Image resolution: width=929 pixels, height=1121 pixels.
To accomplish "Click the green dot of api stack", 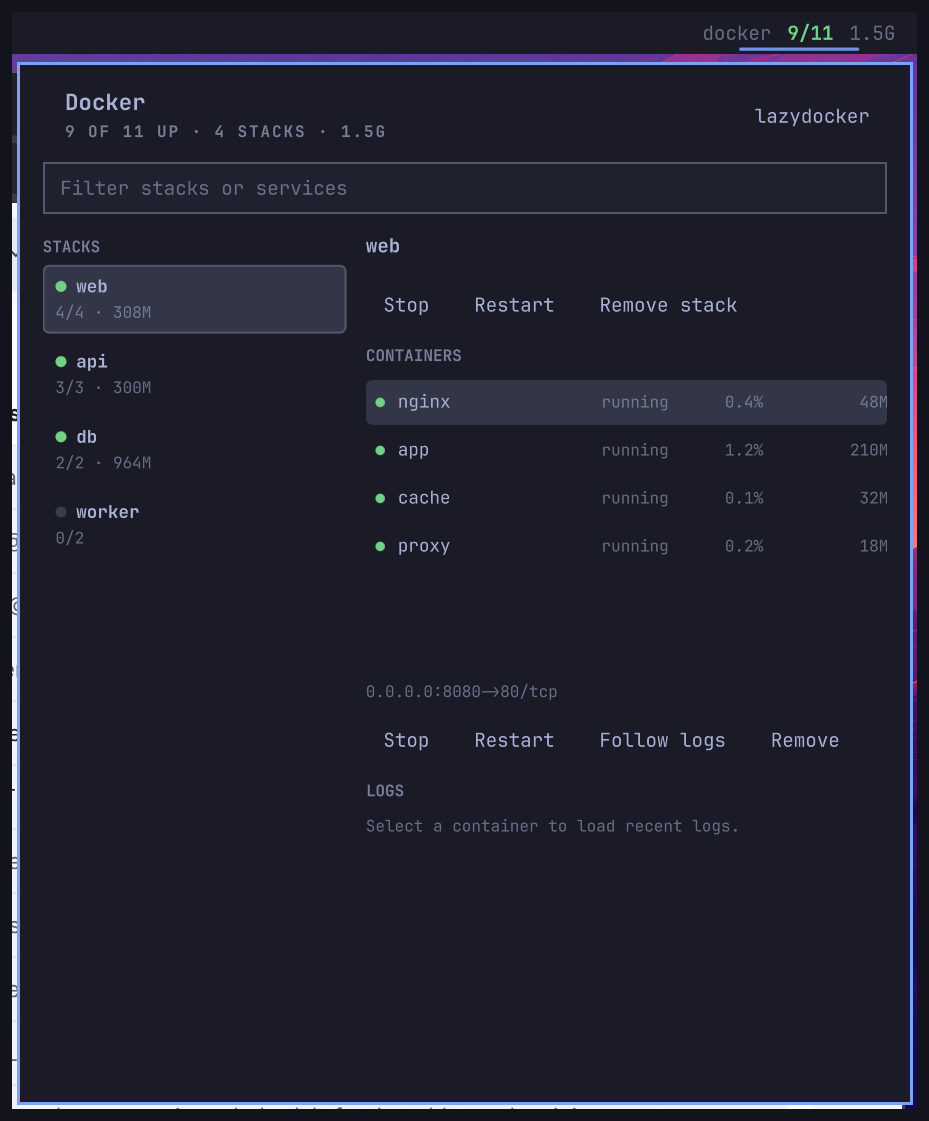I will coord(61,362).
